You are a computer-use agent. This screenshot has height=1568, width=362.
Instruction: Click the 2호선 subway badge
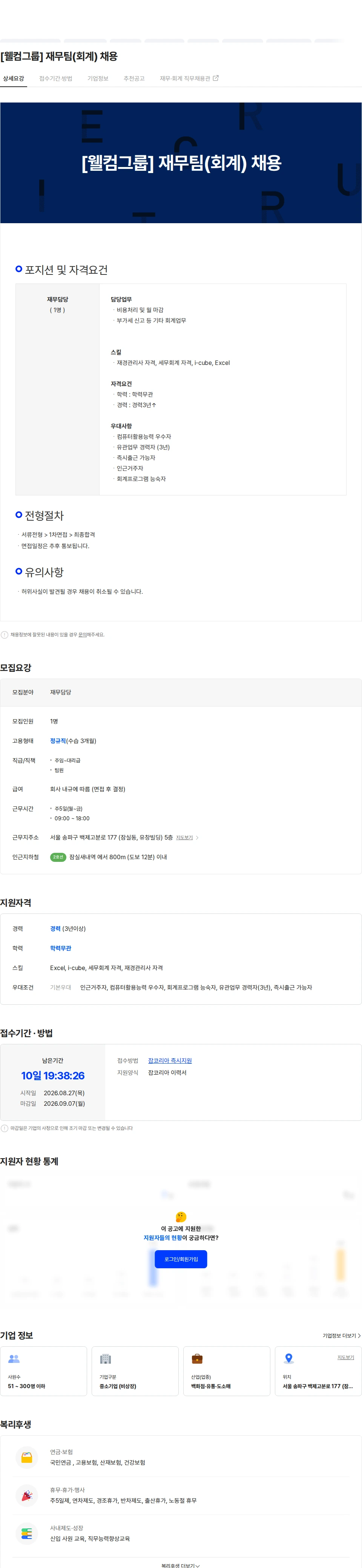[58, 857]
